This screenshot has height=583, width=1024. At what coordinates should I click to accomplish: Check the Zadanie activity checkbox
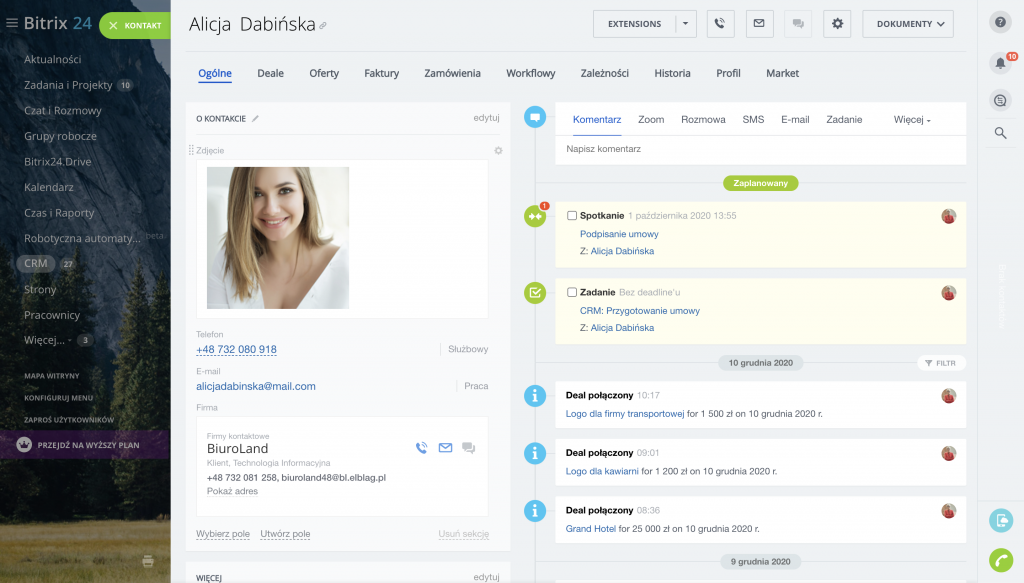click(x=572, y=292)
